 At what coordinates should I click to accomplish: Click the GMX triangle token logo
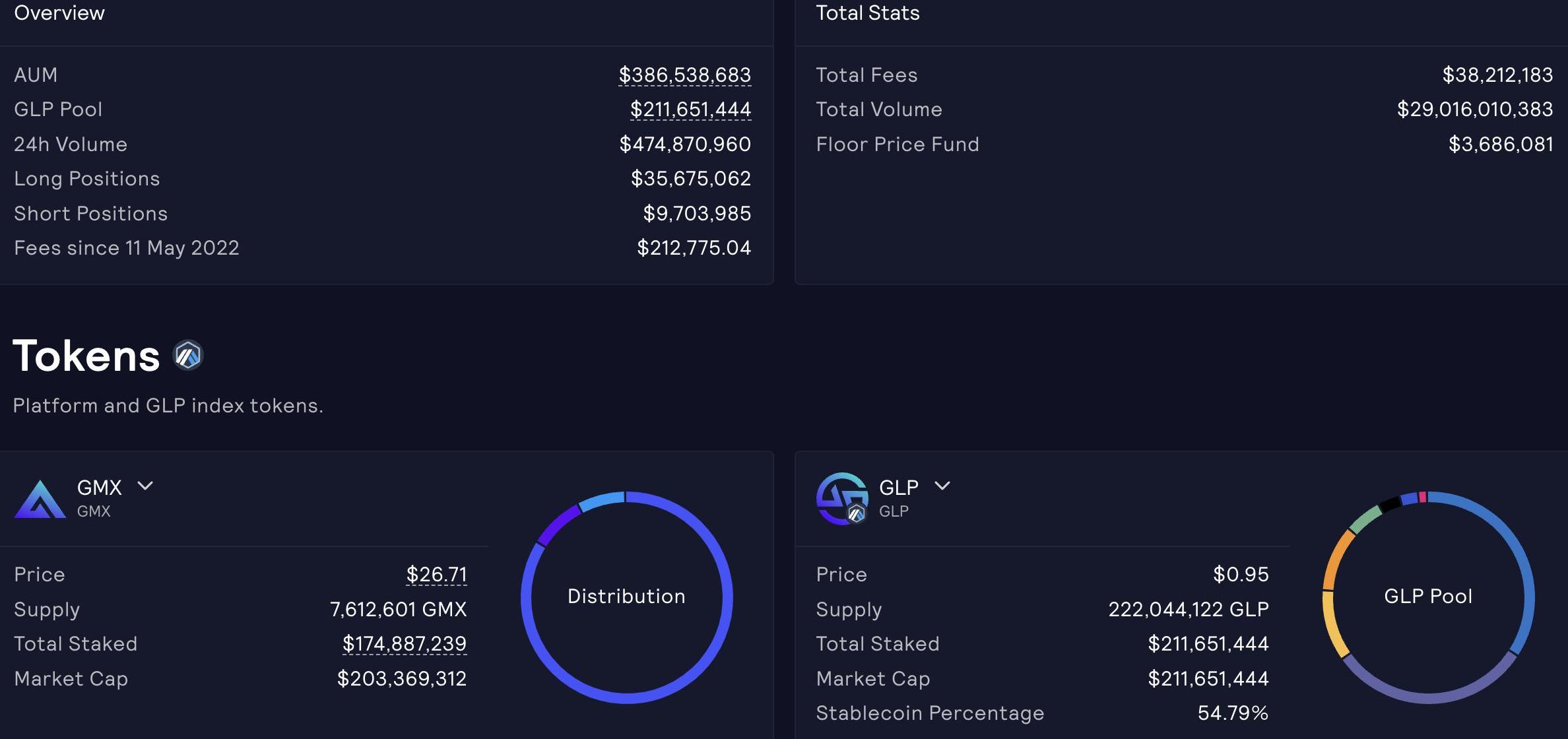click(x=40, y=499)
